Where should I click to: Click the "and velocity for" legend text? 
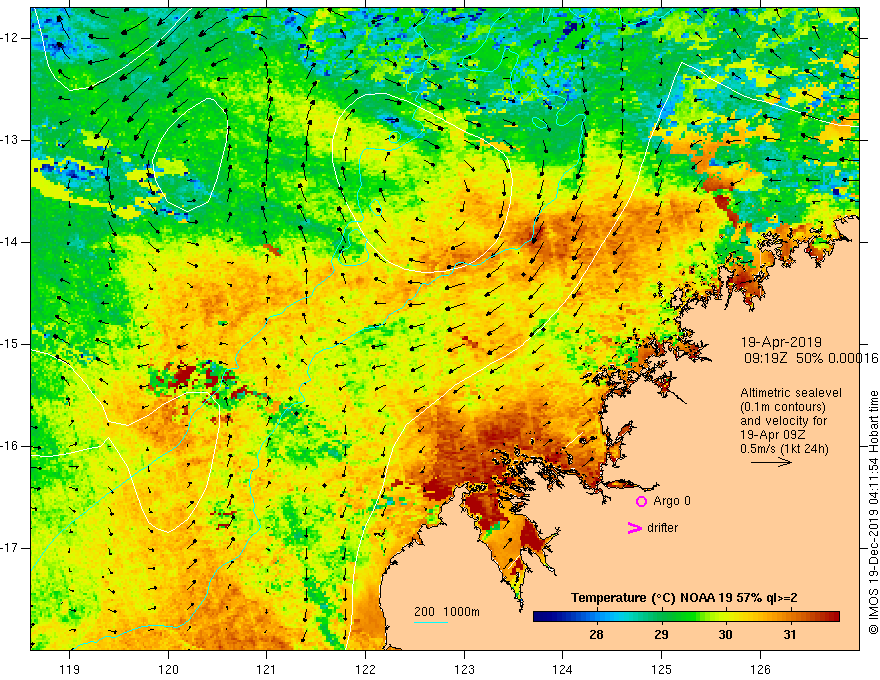783,421
